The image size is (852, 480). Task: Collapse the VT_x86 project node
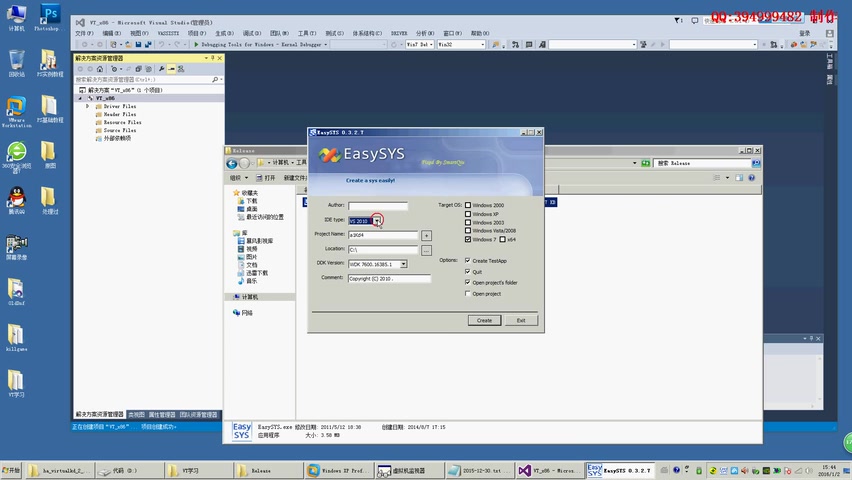click(x=80, y=98)
